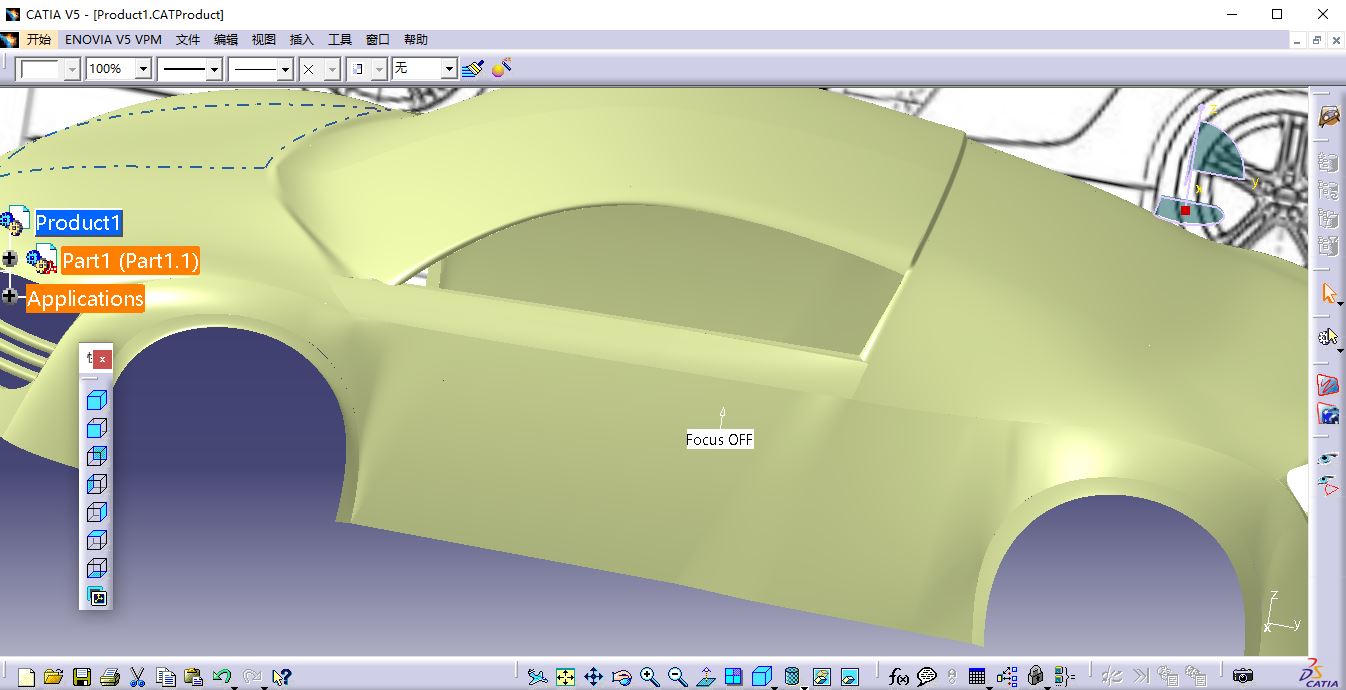Open the 帮助 menu
This screenshot has width=1346, height=690.
[416, 40]
